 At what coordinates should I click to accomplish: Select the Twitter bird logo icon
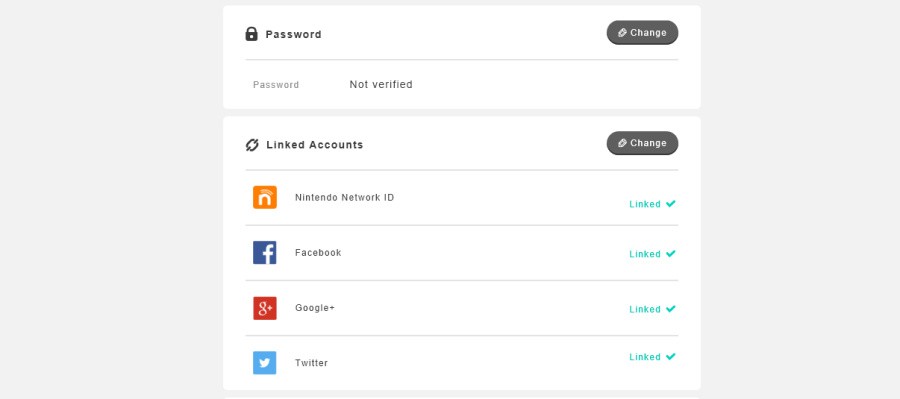(265, 363)
